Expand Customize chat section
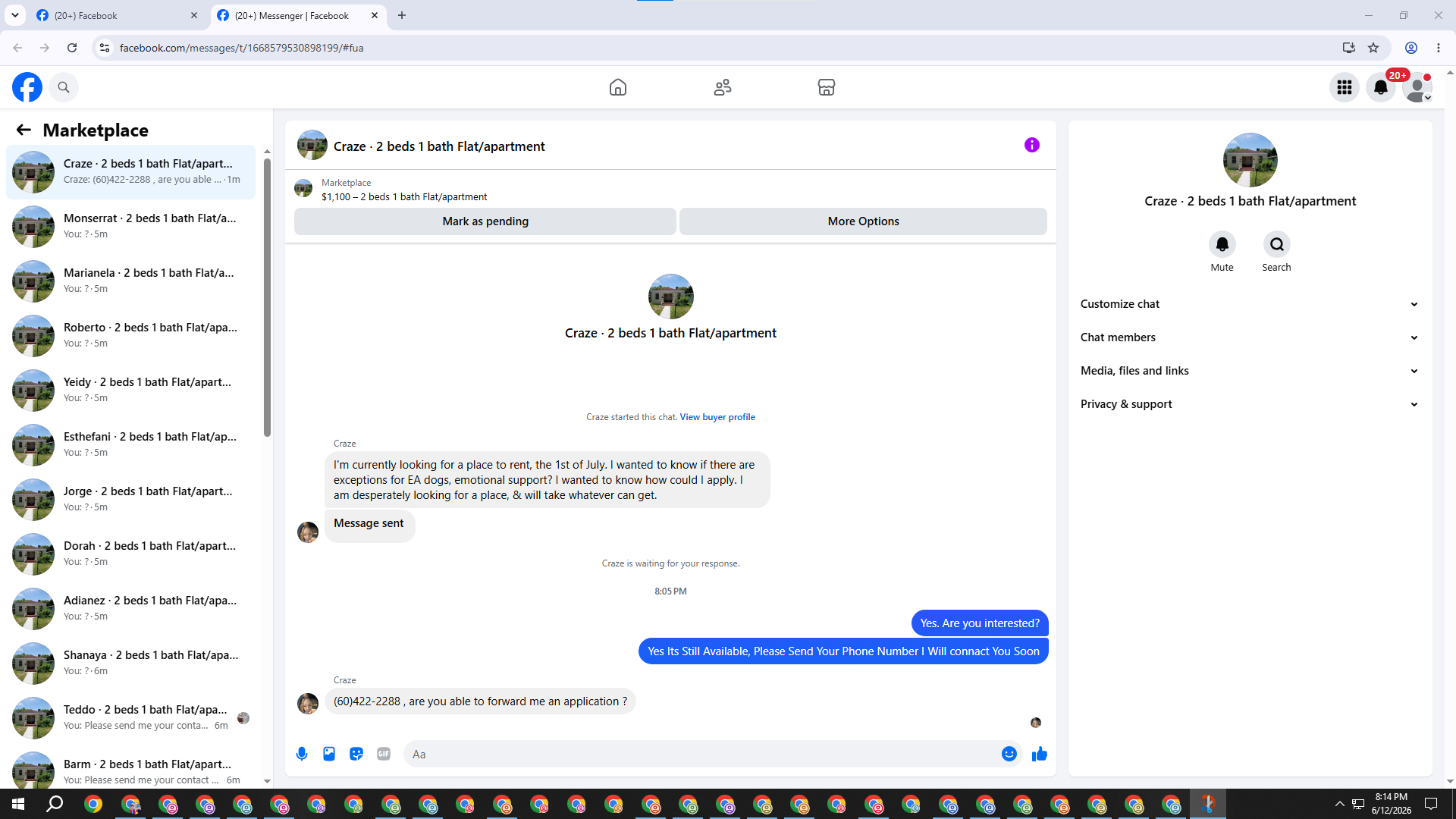The image size is (1456, 819). click(x=1250, y=304)
